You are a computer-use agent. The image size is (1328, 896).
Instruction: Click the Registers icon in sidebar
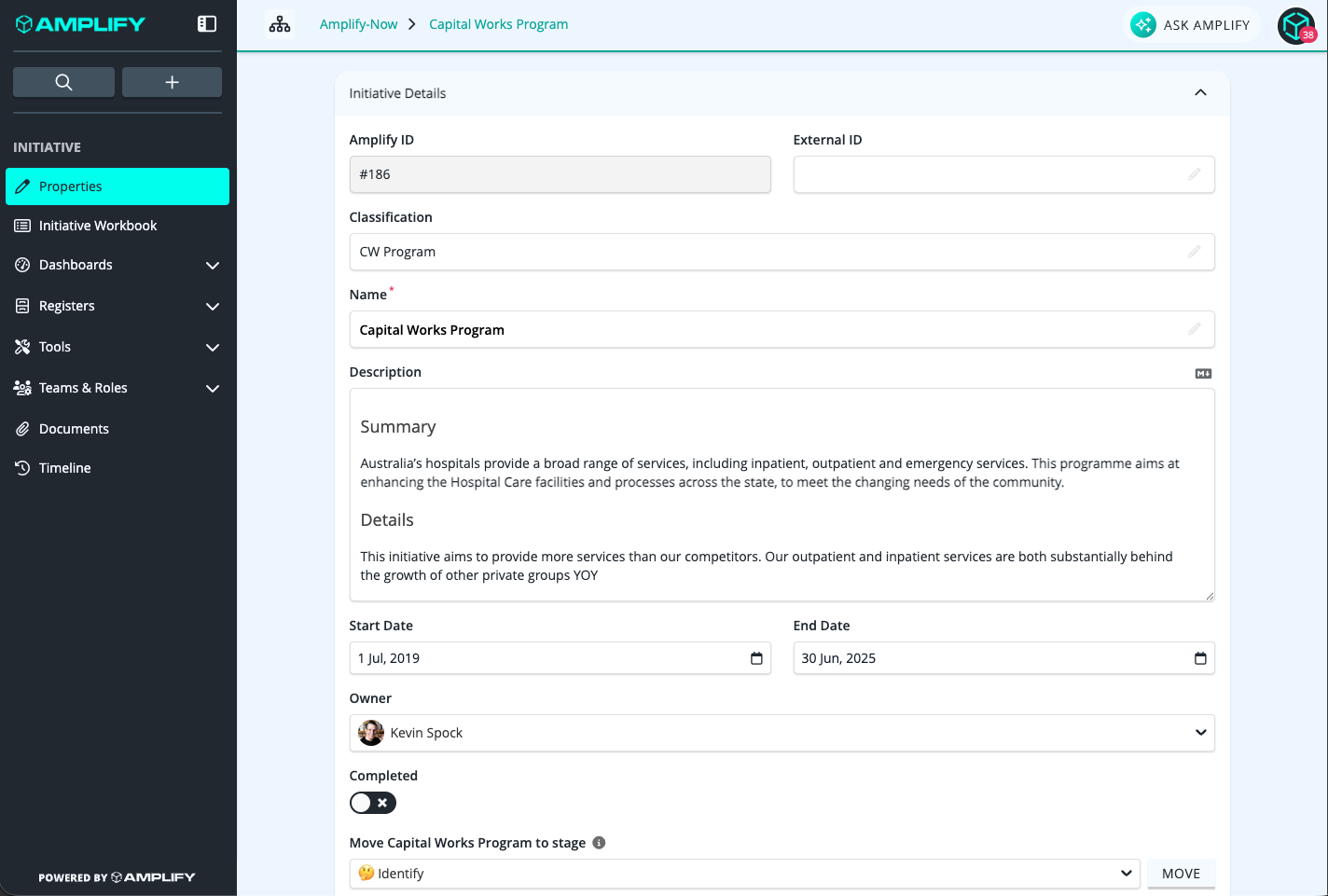(22, 306)
